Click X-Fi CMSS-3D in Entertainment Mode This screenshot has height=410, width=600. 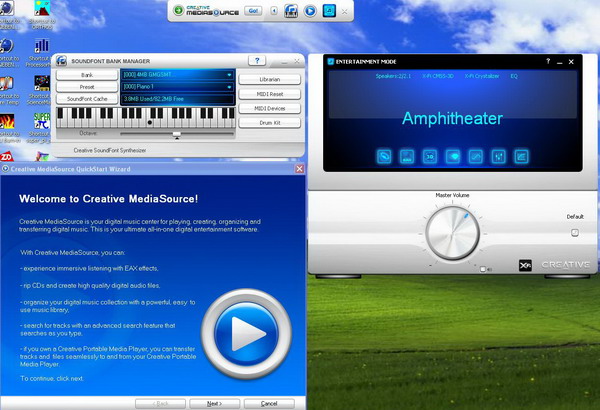438,76
